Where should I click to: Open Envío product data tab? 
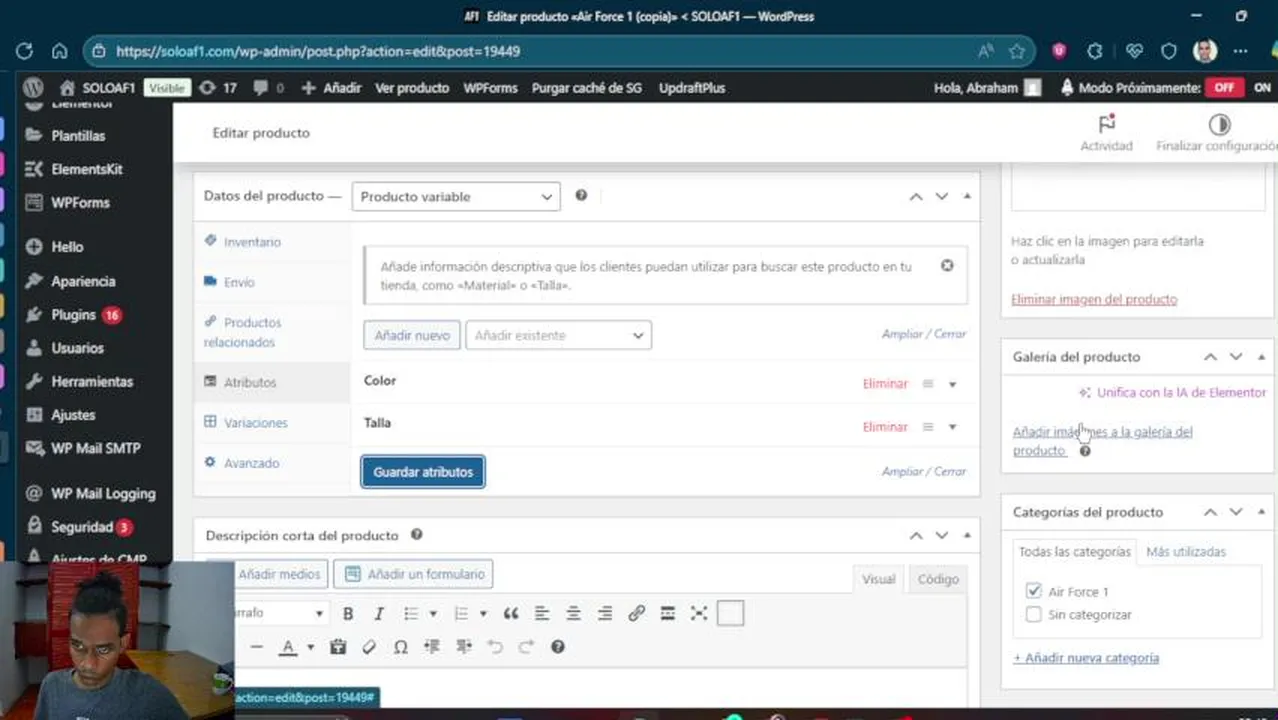pos(239,282)
